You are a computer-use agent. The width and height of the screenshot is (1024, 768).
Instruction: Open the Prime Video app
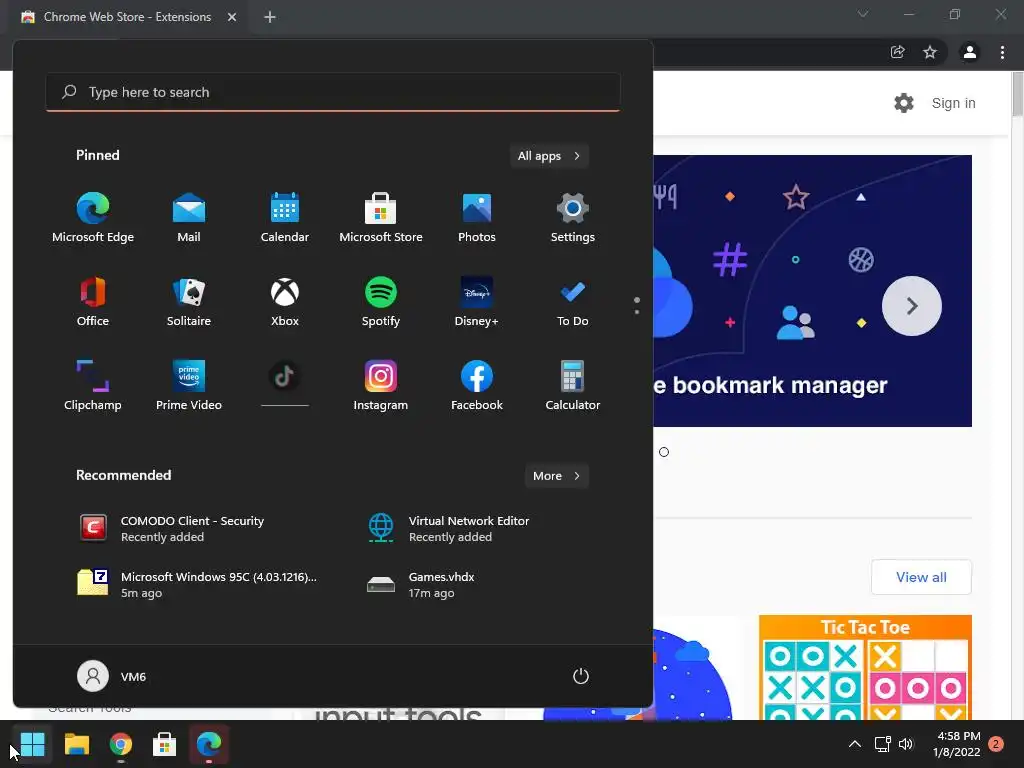(x=189, y=385)
